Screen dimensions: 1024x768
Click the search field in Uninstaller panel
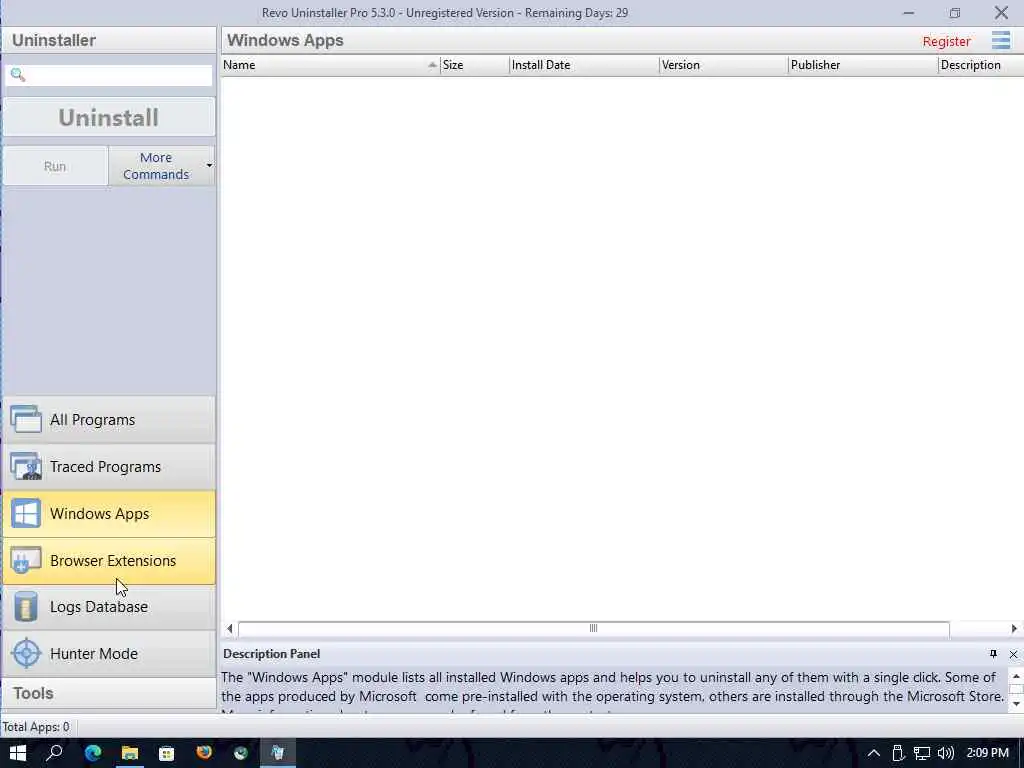pyautogui.click(x=108, y=75)
